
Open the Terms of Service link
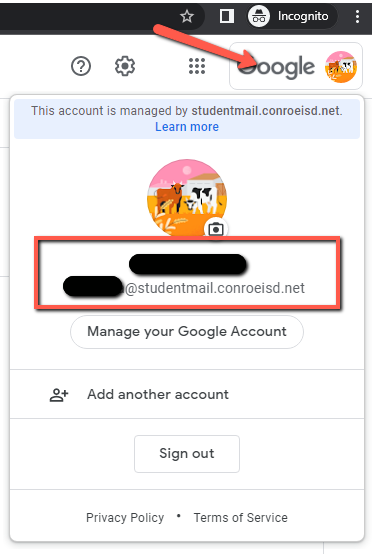241,518
